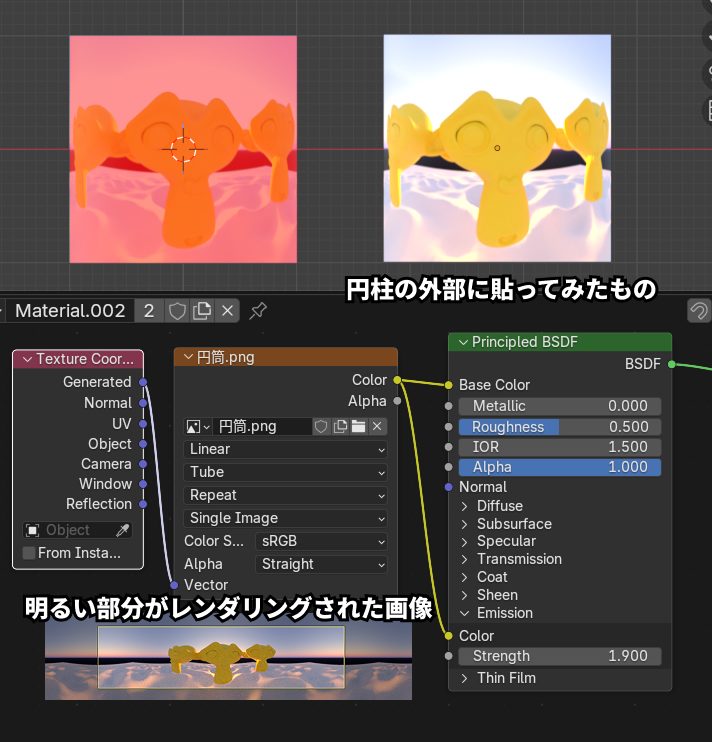Click the eyedropper in the Object field

pos(123,530)
